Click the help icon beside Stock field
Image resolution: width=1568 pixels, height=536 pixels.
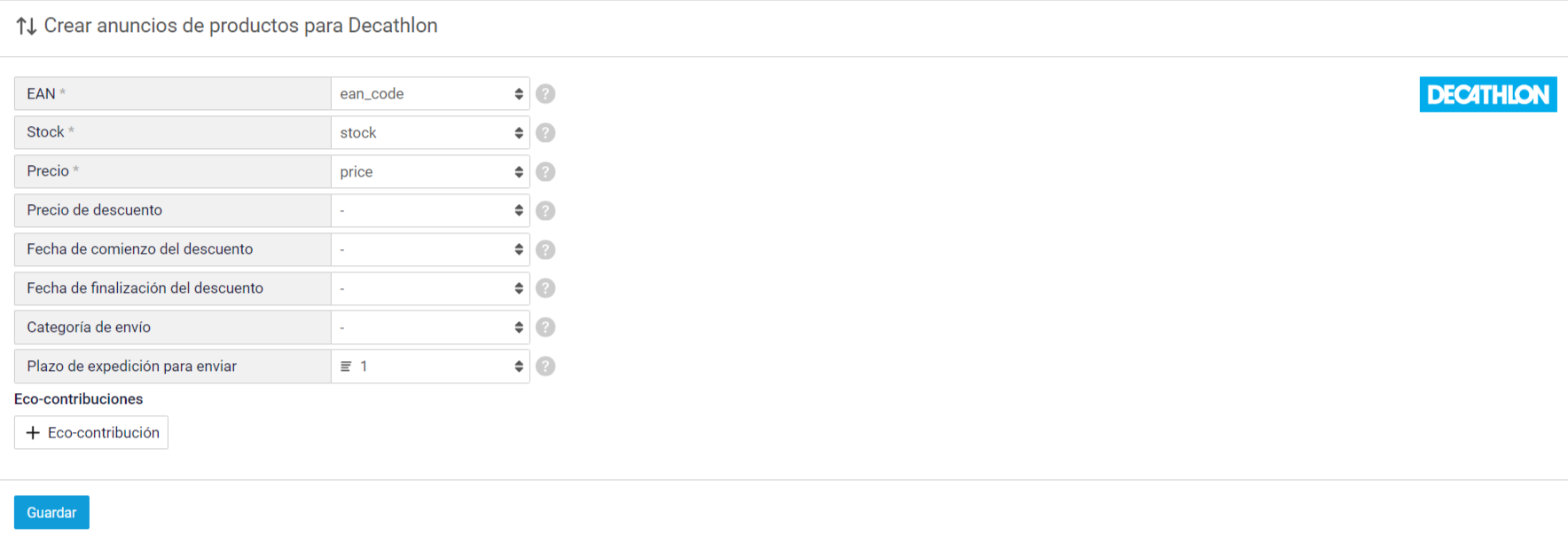545,133
